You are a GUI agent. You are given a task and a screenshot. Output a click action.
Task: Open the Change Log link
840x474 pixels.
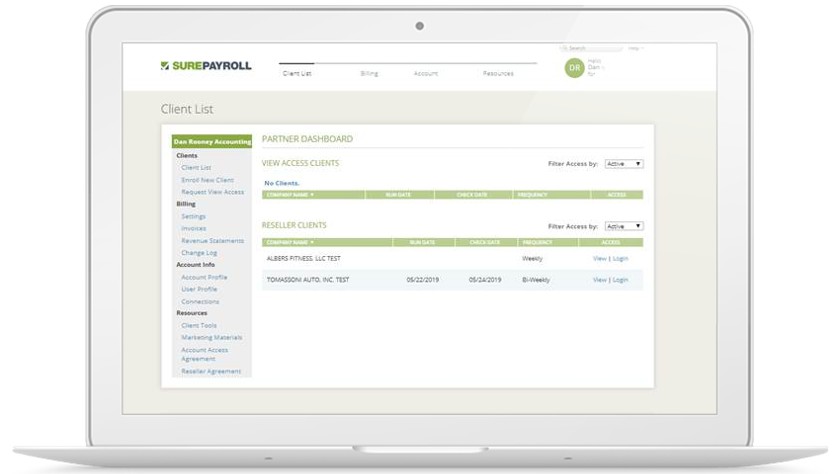[199, 253]
